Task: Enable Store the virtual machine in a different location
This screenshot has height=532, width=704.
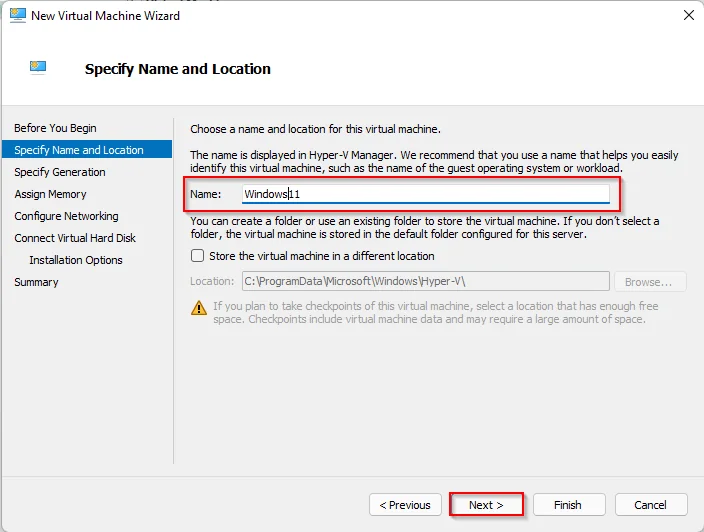Action: click(x=198, y=256)
